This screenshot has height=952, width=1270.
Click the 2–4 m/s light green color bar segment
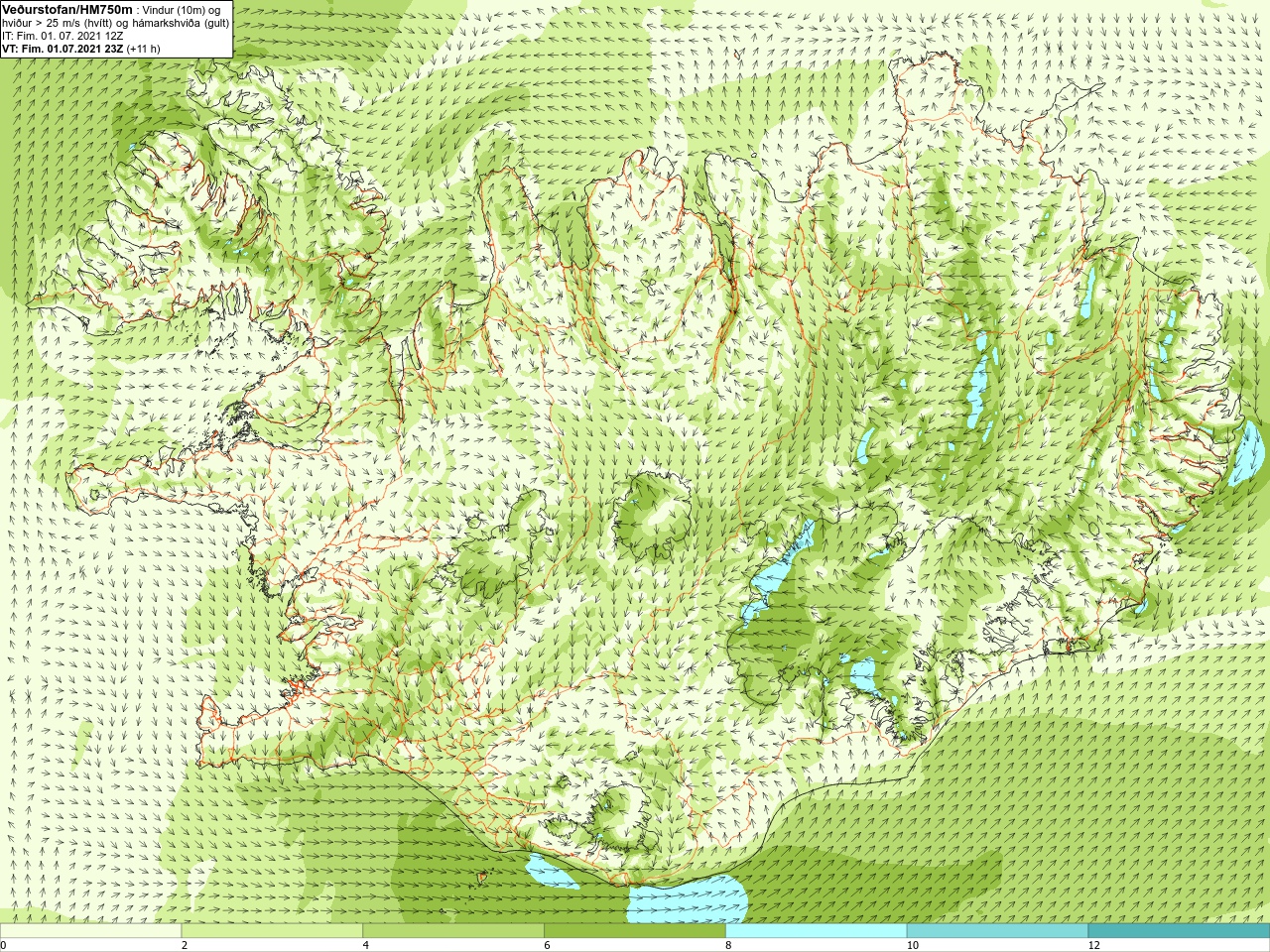click(x=272, y=931)
